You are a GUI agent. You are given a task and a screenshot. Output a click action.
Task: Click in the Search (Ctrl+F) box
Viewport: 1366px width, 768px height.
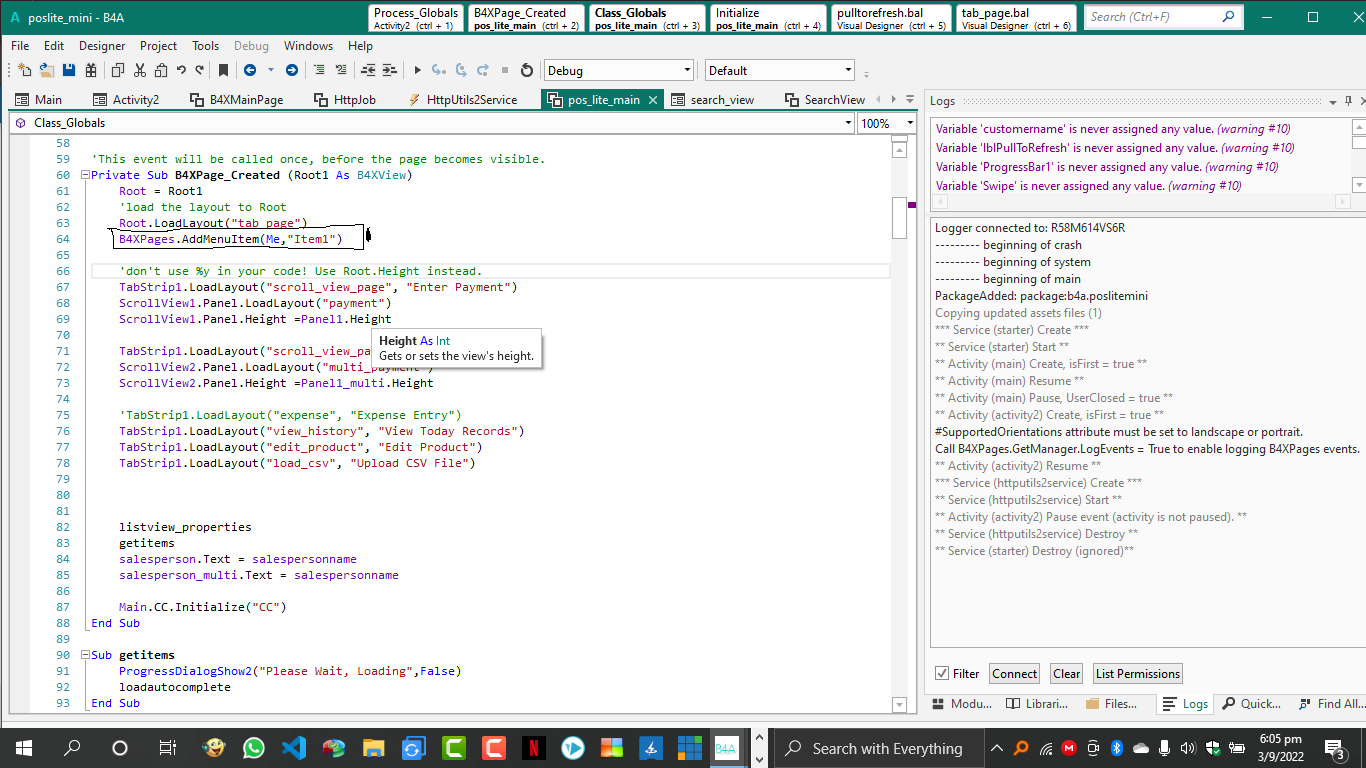1152,17
